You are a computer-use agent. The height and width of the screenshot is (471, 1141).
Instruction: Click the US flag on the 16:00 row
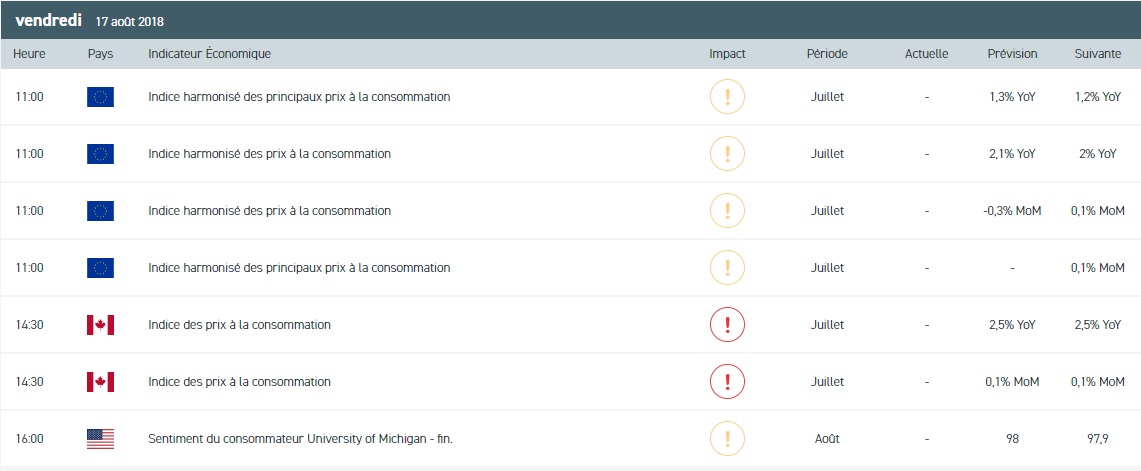(x=100, y=439)
